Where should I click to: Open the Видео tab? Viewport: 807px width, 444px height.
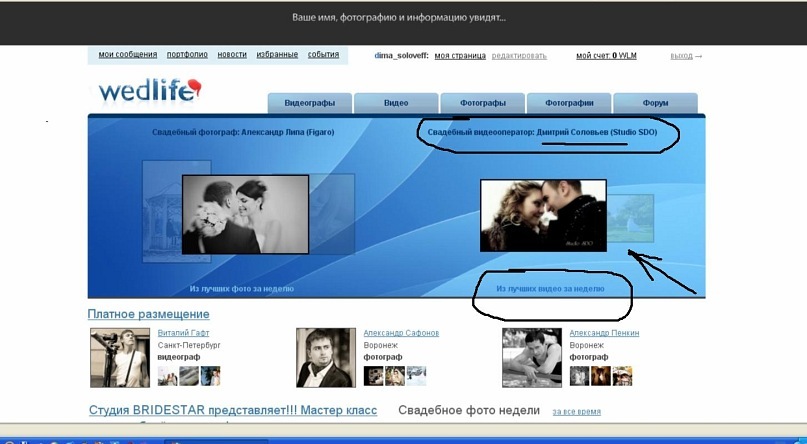pyautogui.click(x=396, y=103)
